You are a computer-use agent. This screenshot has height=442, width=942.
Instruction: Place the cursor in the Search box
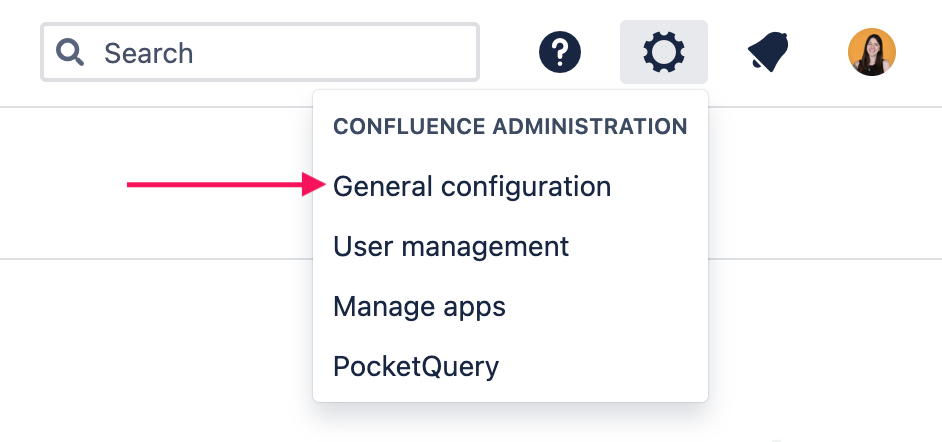pyautogui.click(x=280, y=52)
